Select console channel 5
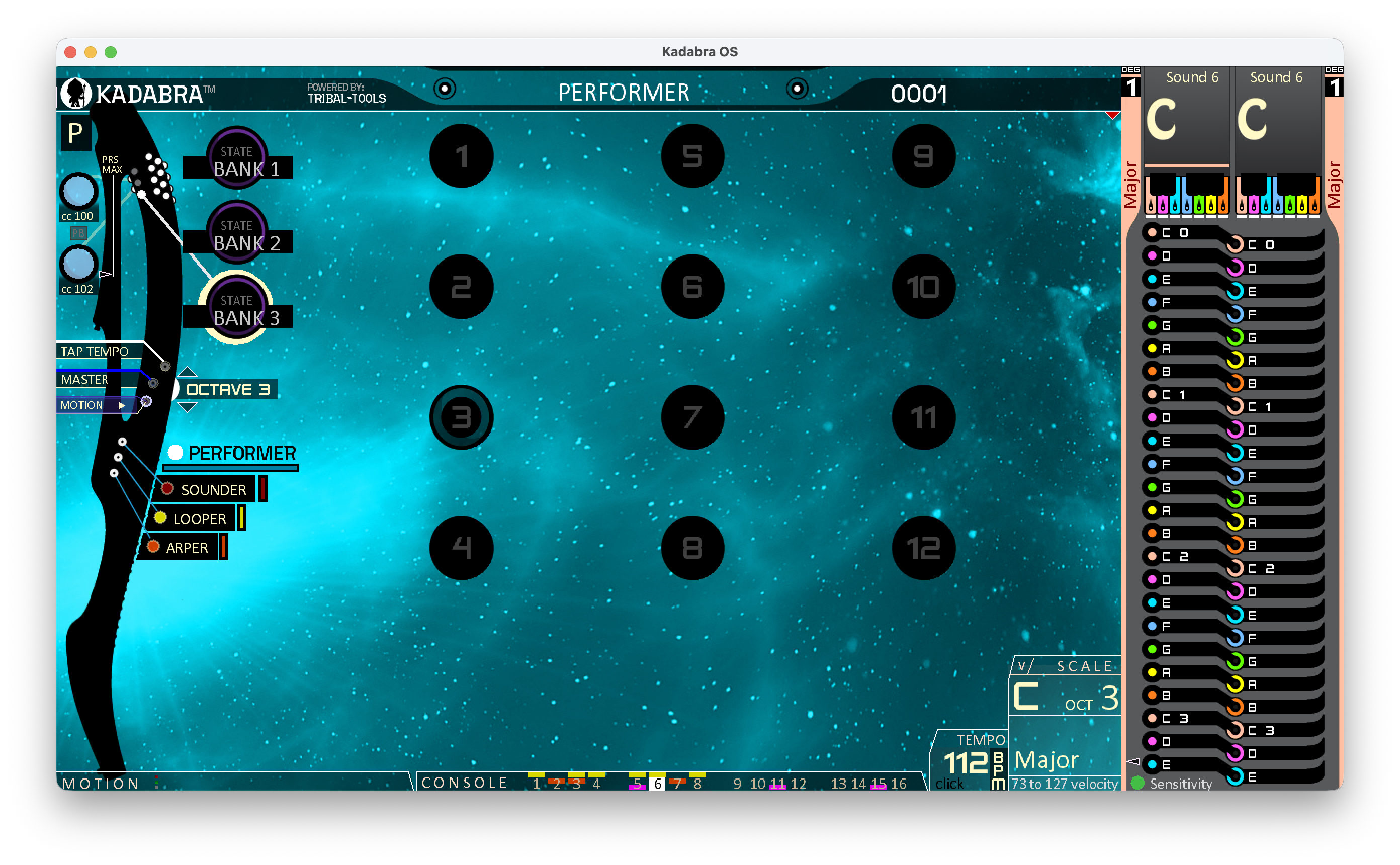This screenshot has height=865, width=1400. 637,783
